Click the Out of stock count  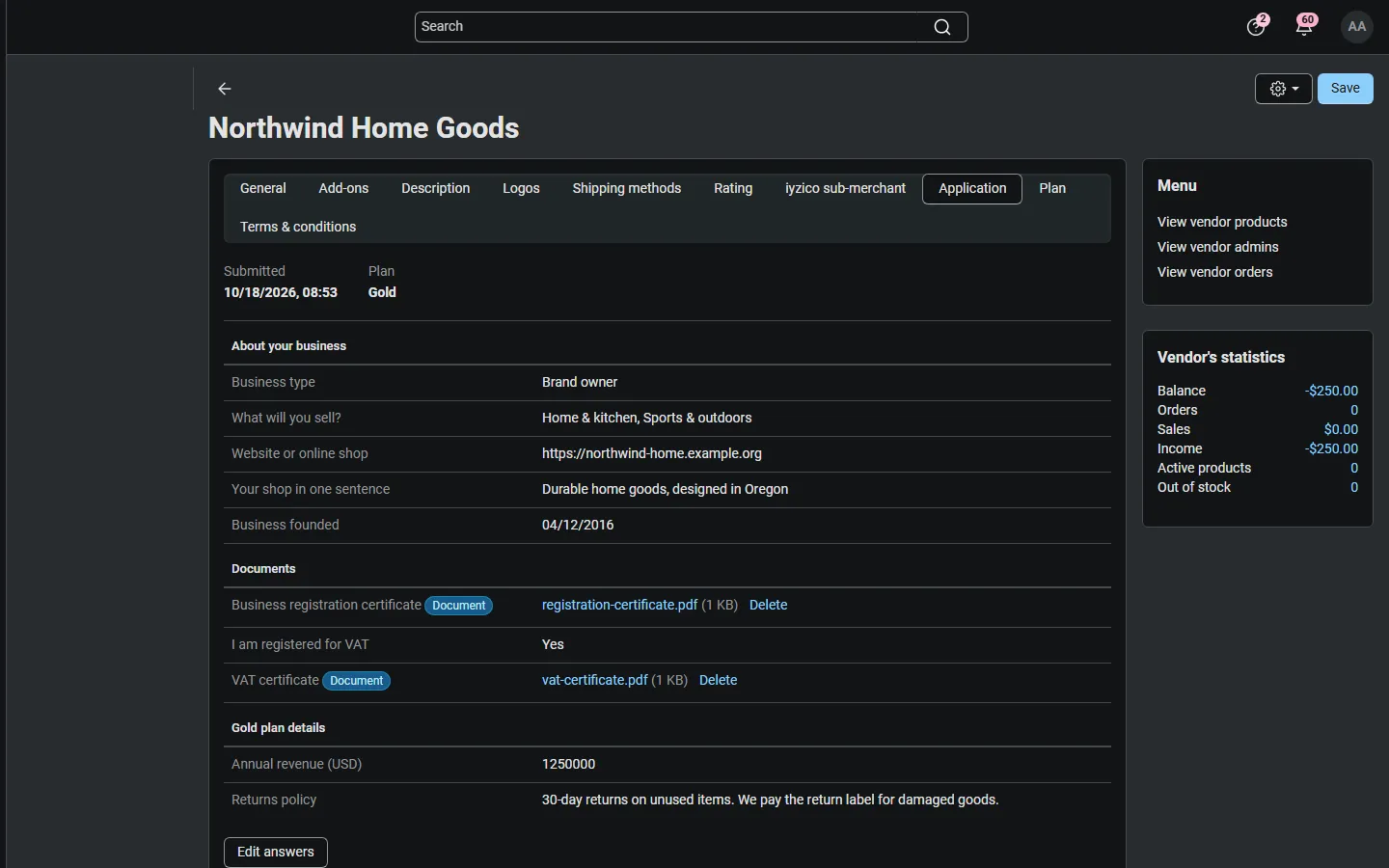coord(1354,487)
